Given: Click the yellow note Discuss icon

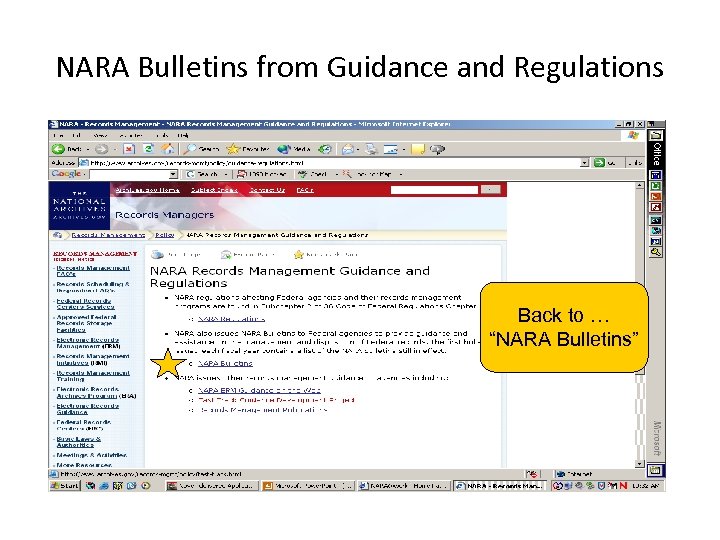Looking at the screenshot, I should point(418,149).
